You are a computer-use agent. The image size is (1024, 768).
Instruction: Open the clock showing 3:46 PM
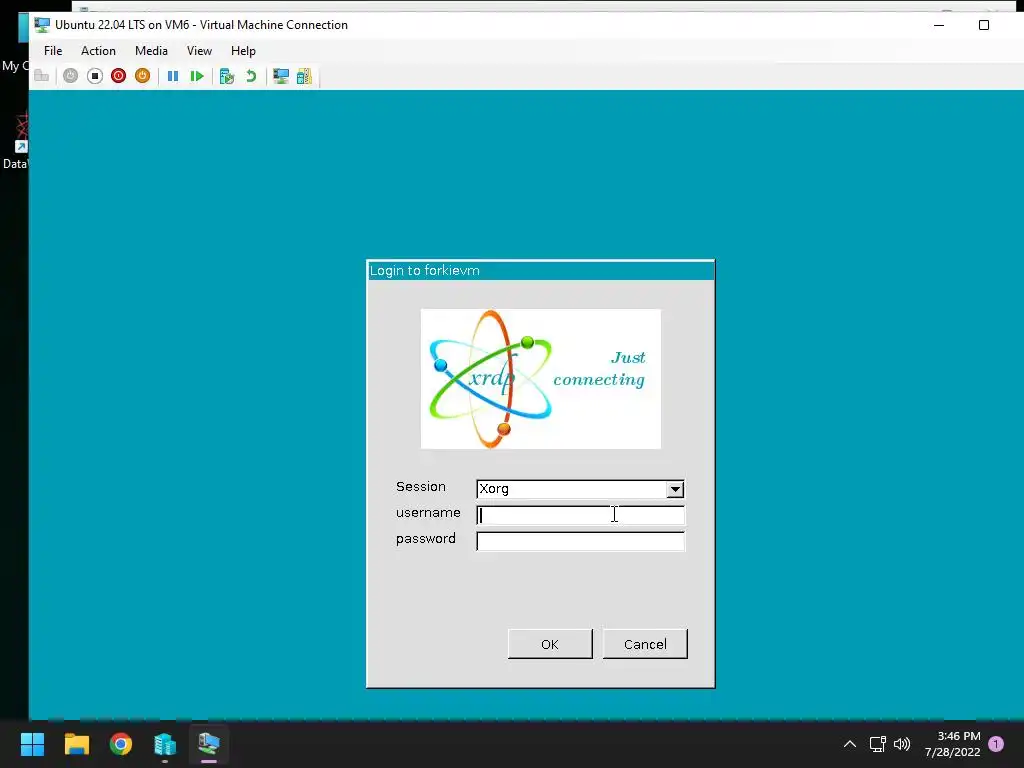pos(953,744)
